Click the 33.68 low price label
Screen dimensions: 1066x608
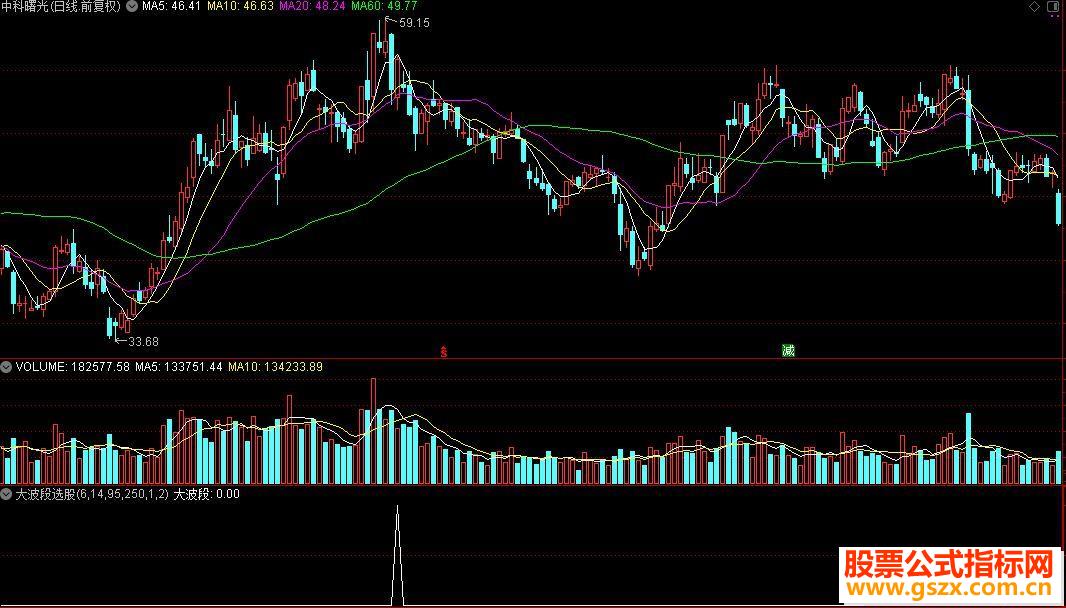tap(143, 341)
